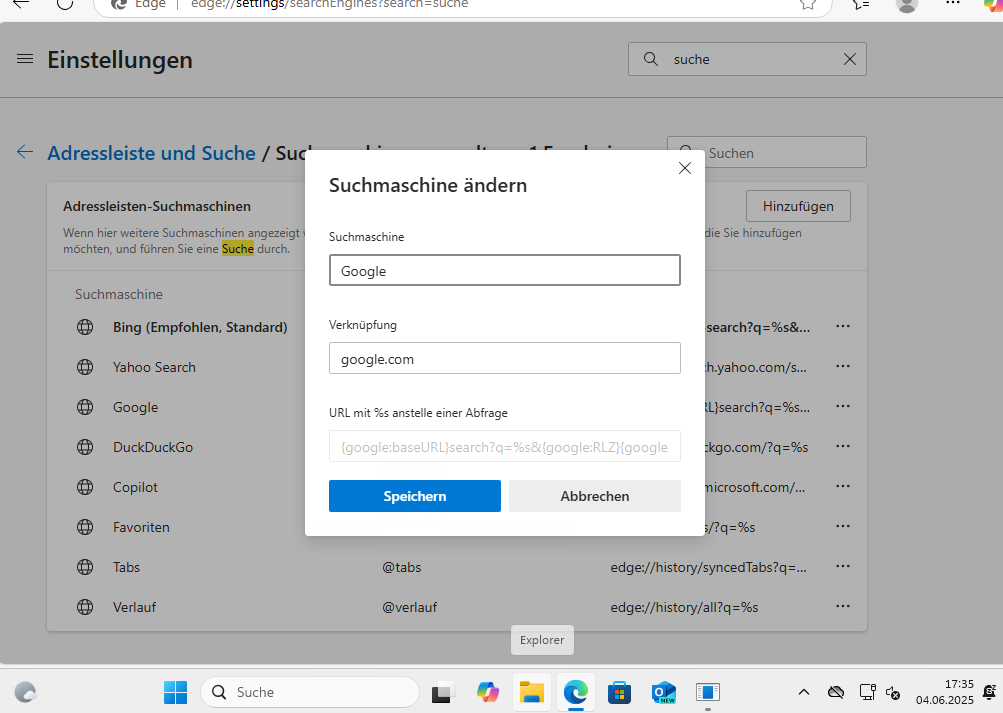Viewport: 1003px width, 713px height.
Task: Open the clock showing 17:35
Action: (x=944, y=692)
